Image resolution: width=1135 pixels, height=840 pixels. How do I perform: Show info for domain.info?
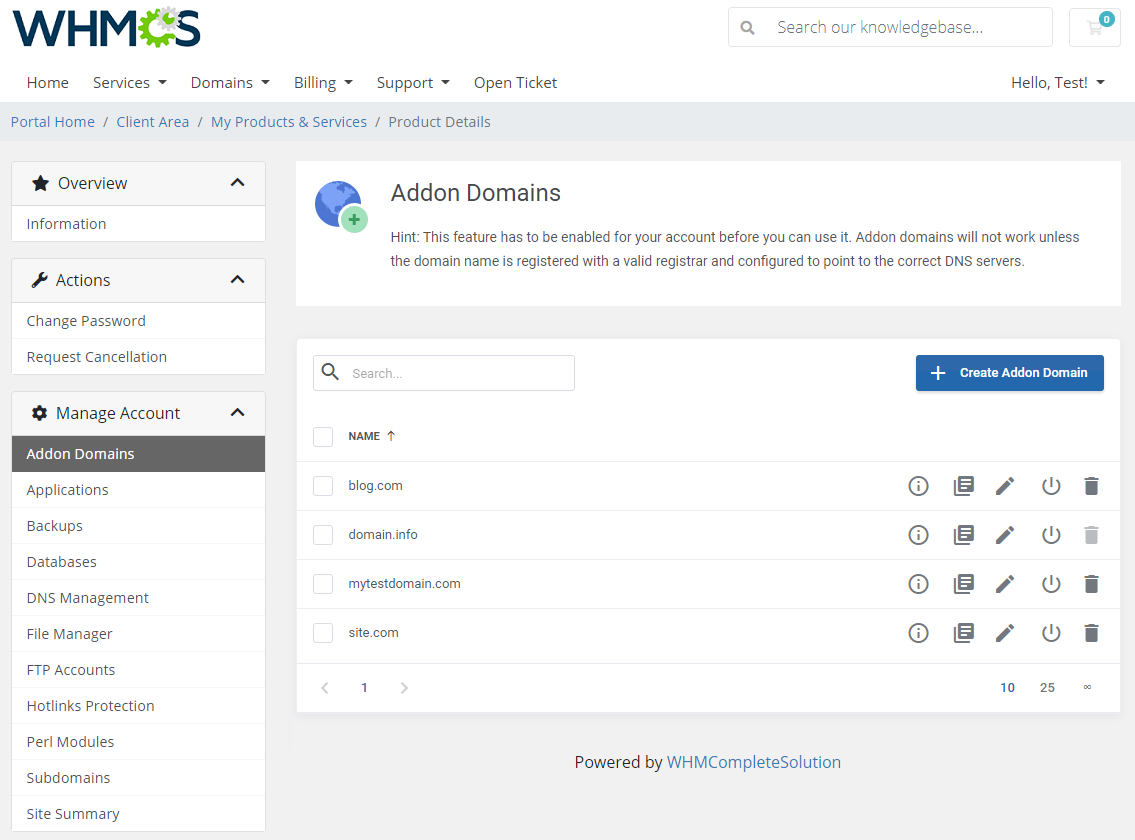pos(918,535)
